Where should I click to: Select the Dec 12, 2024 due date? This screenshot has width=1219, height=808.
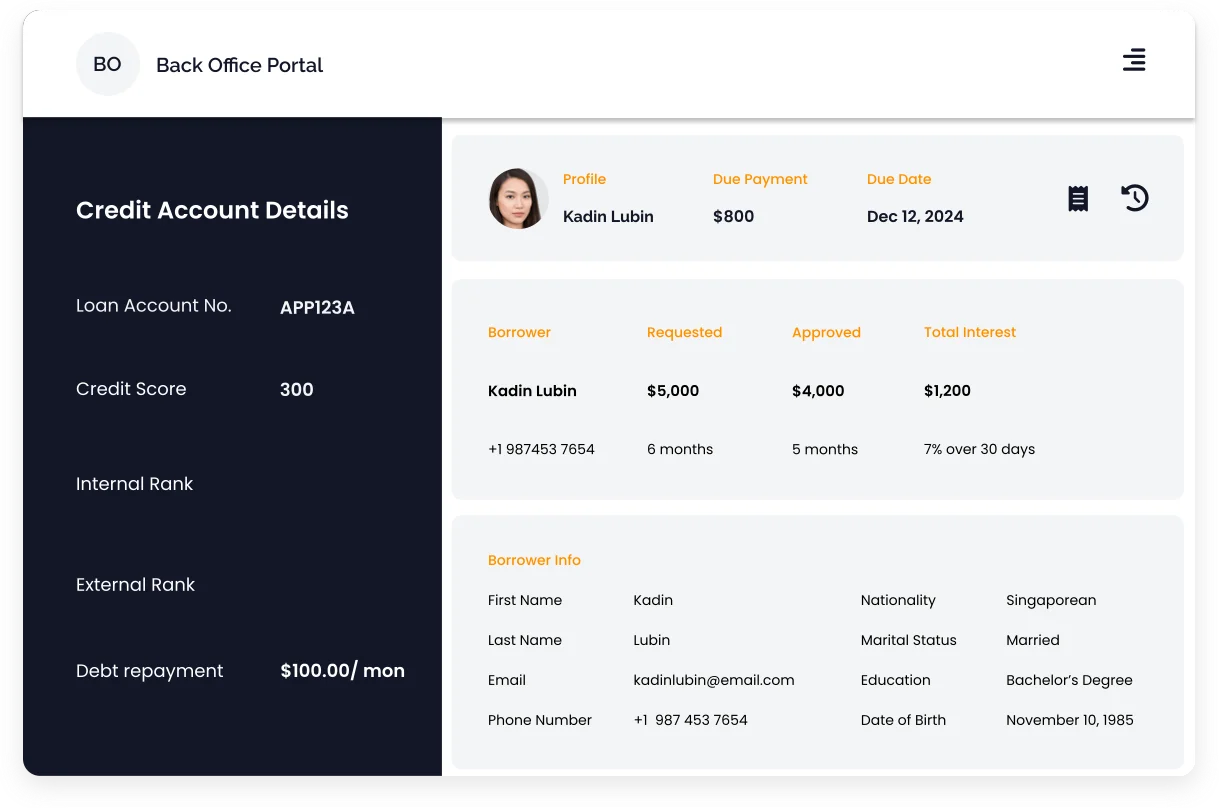click(x=915, y=216)
